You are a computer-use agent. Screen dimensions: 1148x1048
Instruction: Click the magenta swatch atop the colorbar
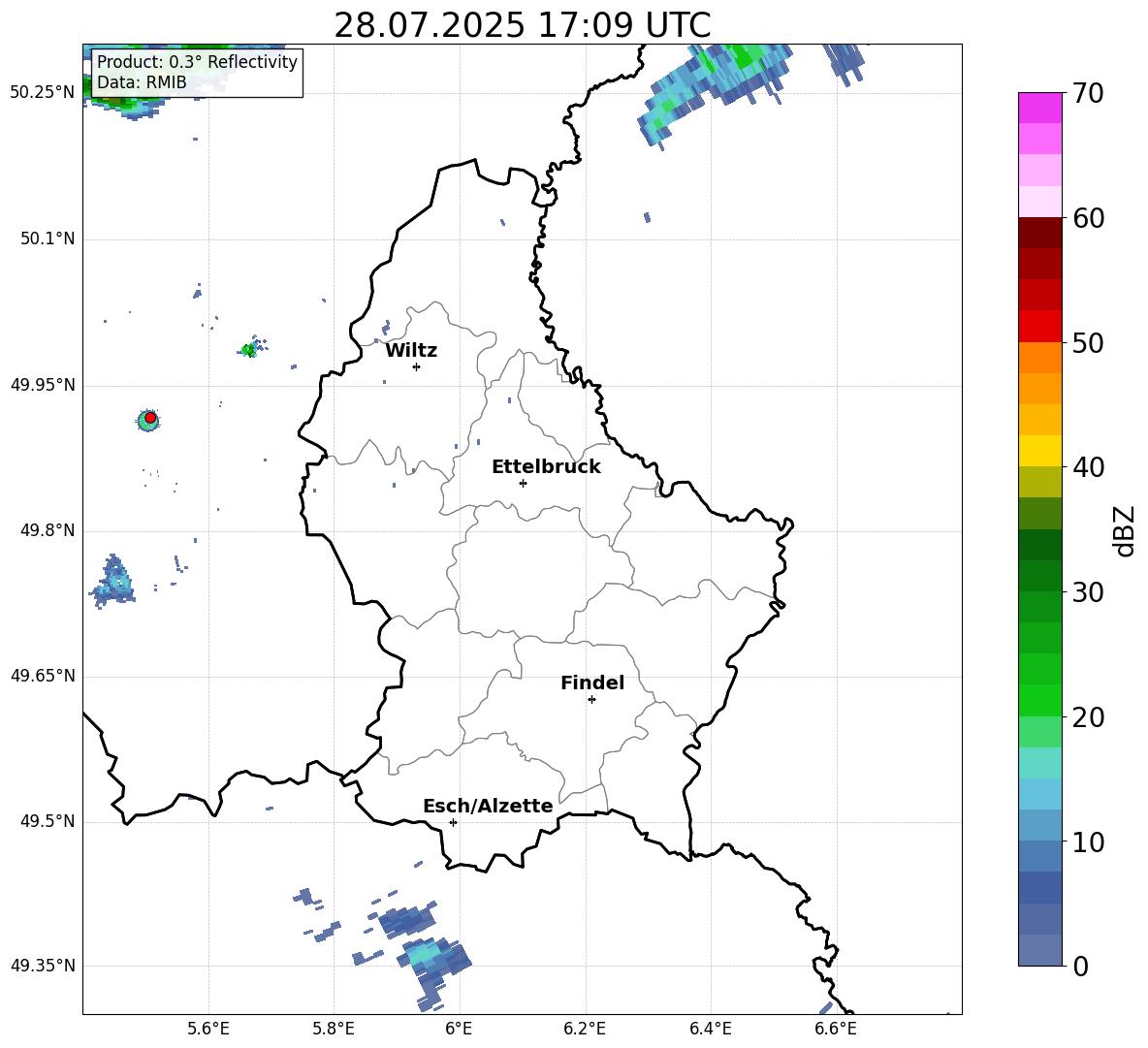1039,108
